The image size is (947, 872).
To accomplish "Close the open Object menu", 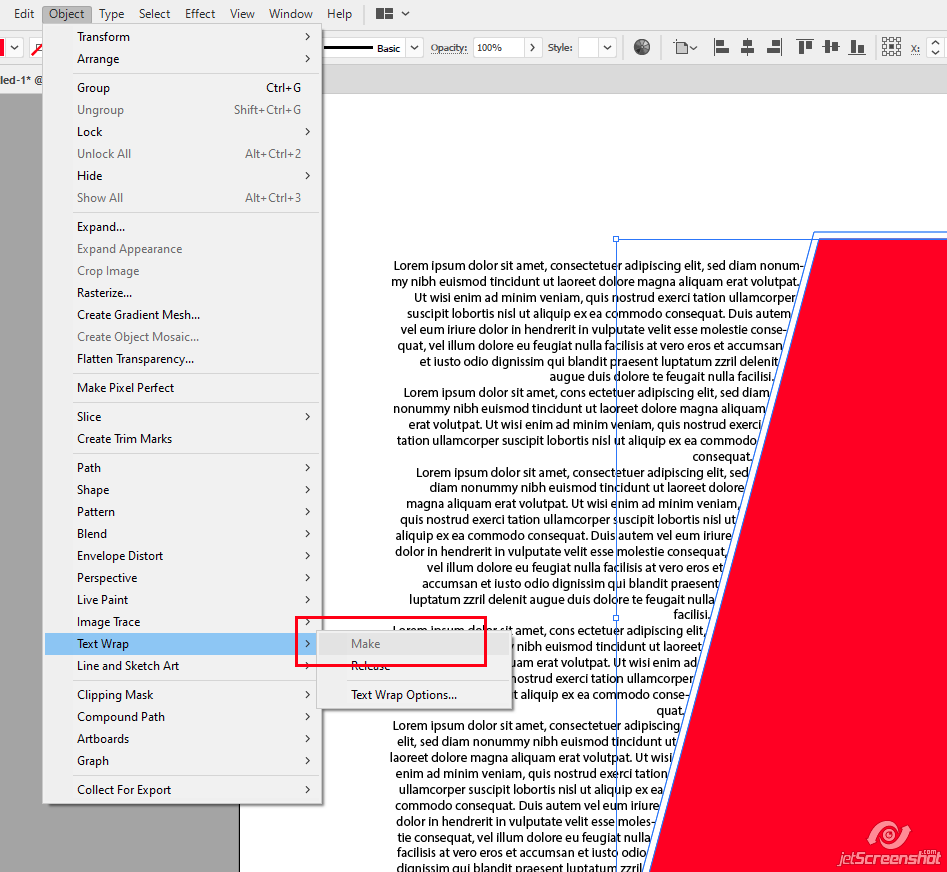I will (x=66, y=13).
